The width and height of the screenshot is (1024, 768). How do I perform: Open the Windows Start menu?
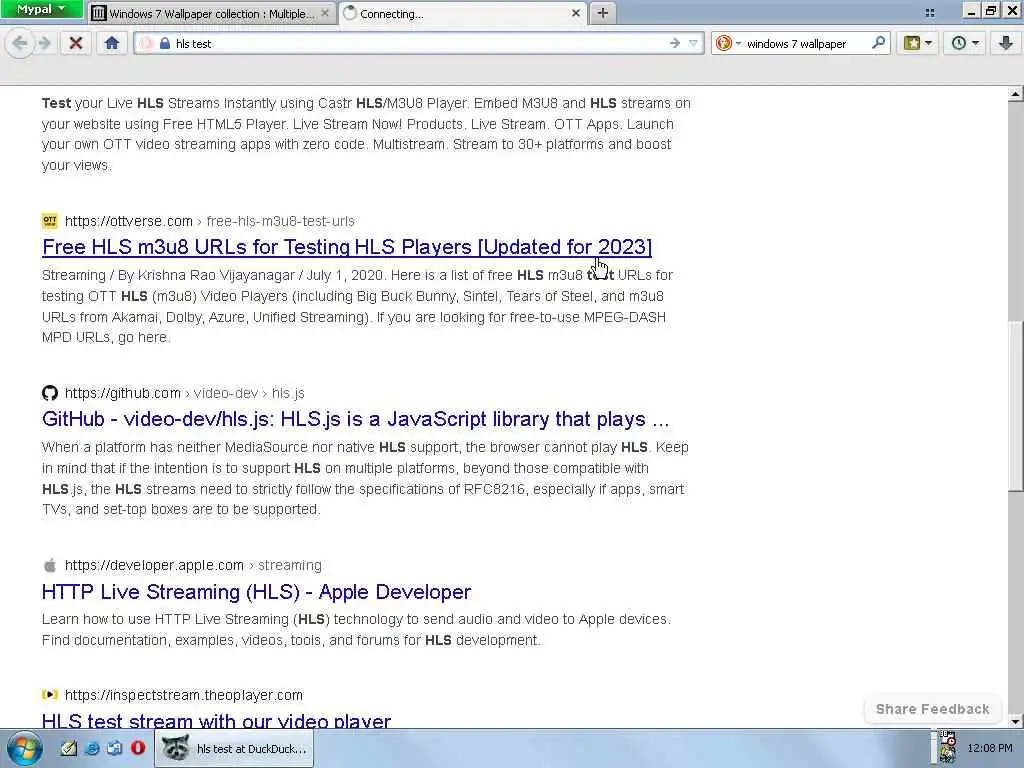[24, 748]
